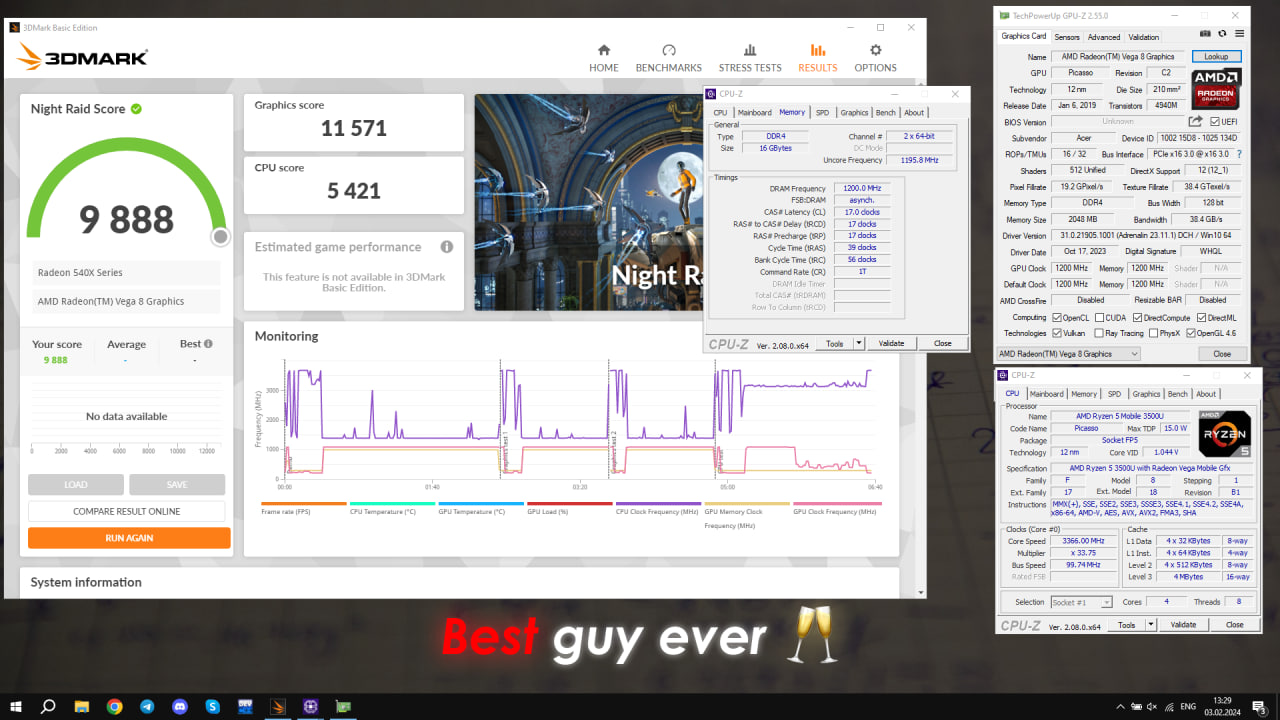Viewport: 1280px width, 720px height.
Task: Toggle the UEFI checkbox in GPU-Z
Action: click(x=1214, y=121)
